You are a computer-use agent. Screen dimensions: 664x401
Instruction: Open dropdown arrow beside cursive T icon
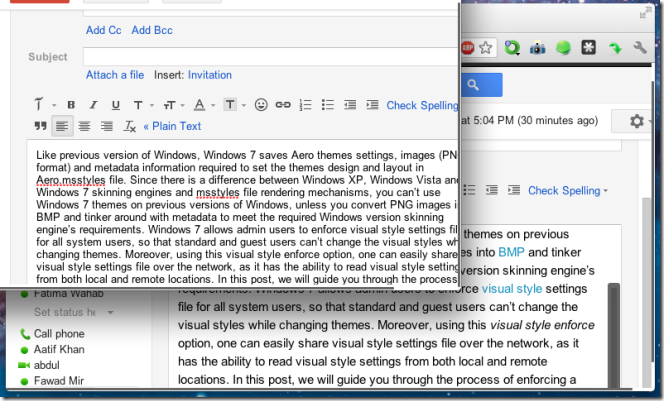(54, 105)
